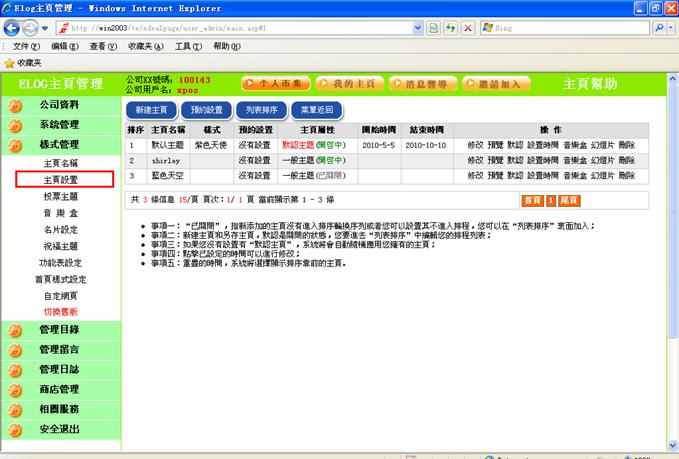Click the IE back navigation arrow

coord(12,28)
